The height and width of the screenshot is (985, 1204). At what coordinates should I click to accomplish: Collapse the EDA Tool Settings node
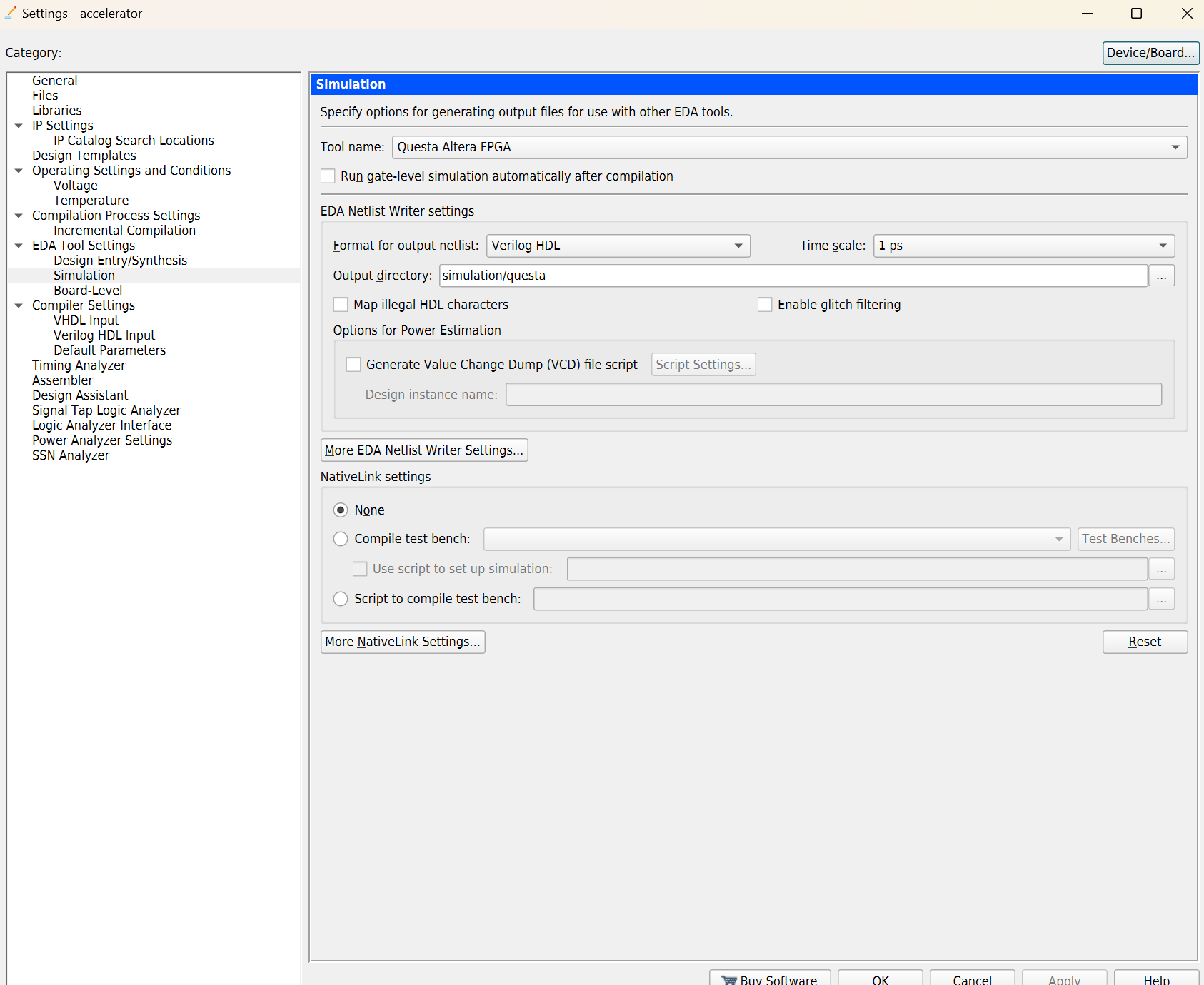[x=19, y=246]
